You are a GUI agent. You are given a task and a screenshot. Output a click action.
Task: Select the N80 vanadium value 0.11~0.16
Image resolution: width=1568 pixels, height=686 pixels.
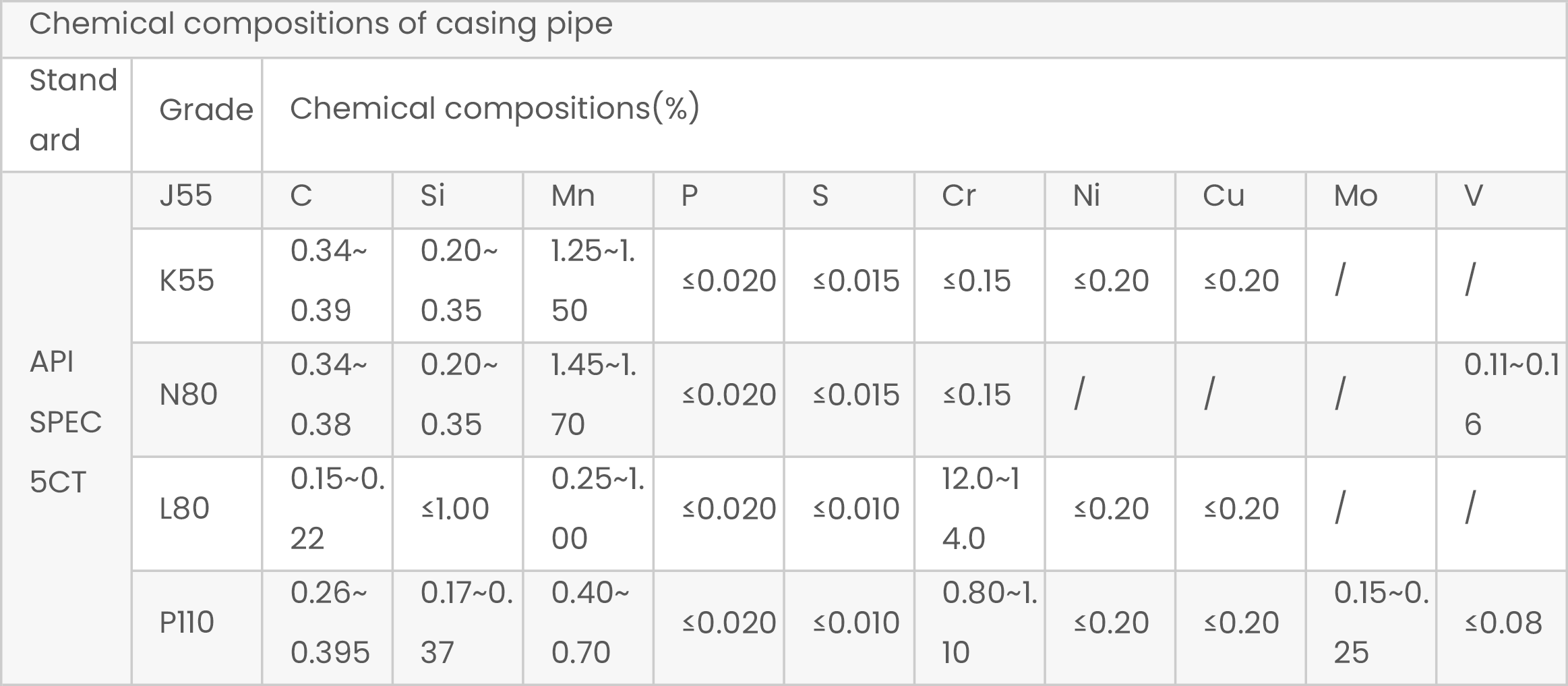1511,395
